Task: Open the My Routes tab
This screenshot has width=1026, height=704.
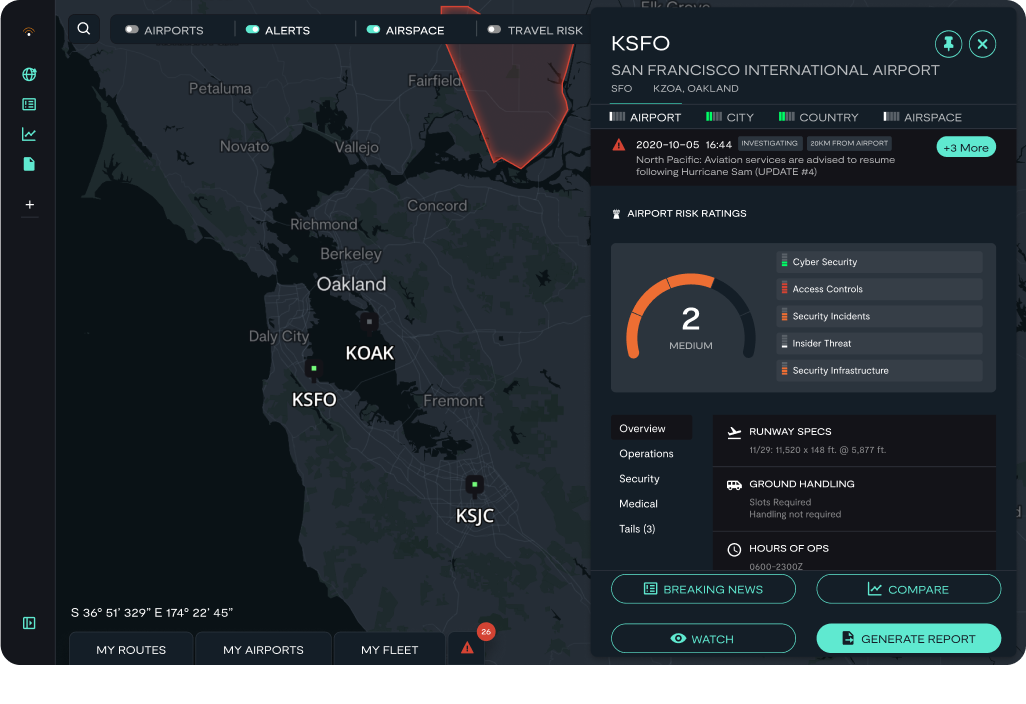Action: tap(131, 649)
